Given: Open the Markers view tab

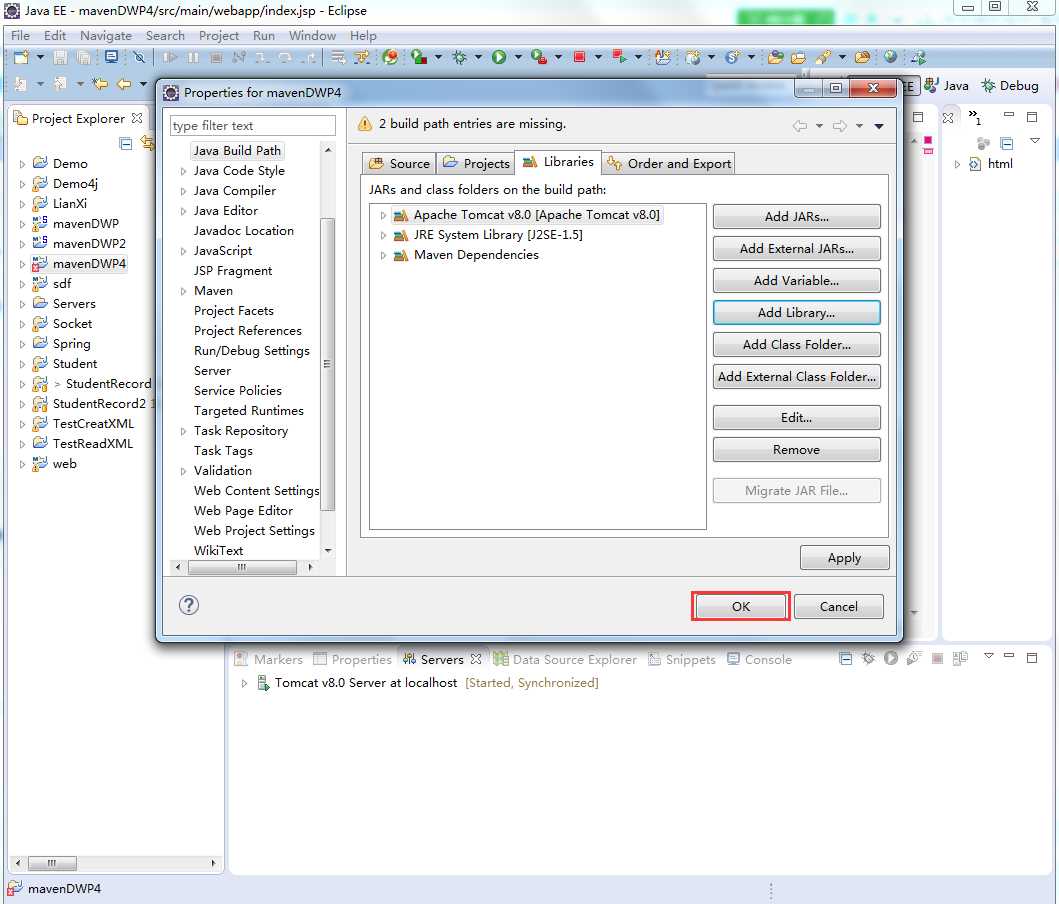Looking at the screenshot, I should pos(269,659).
